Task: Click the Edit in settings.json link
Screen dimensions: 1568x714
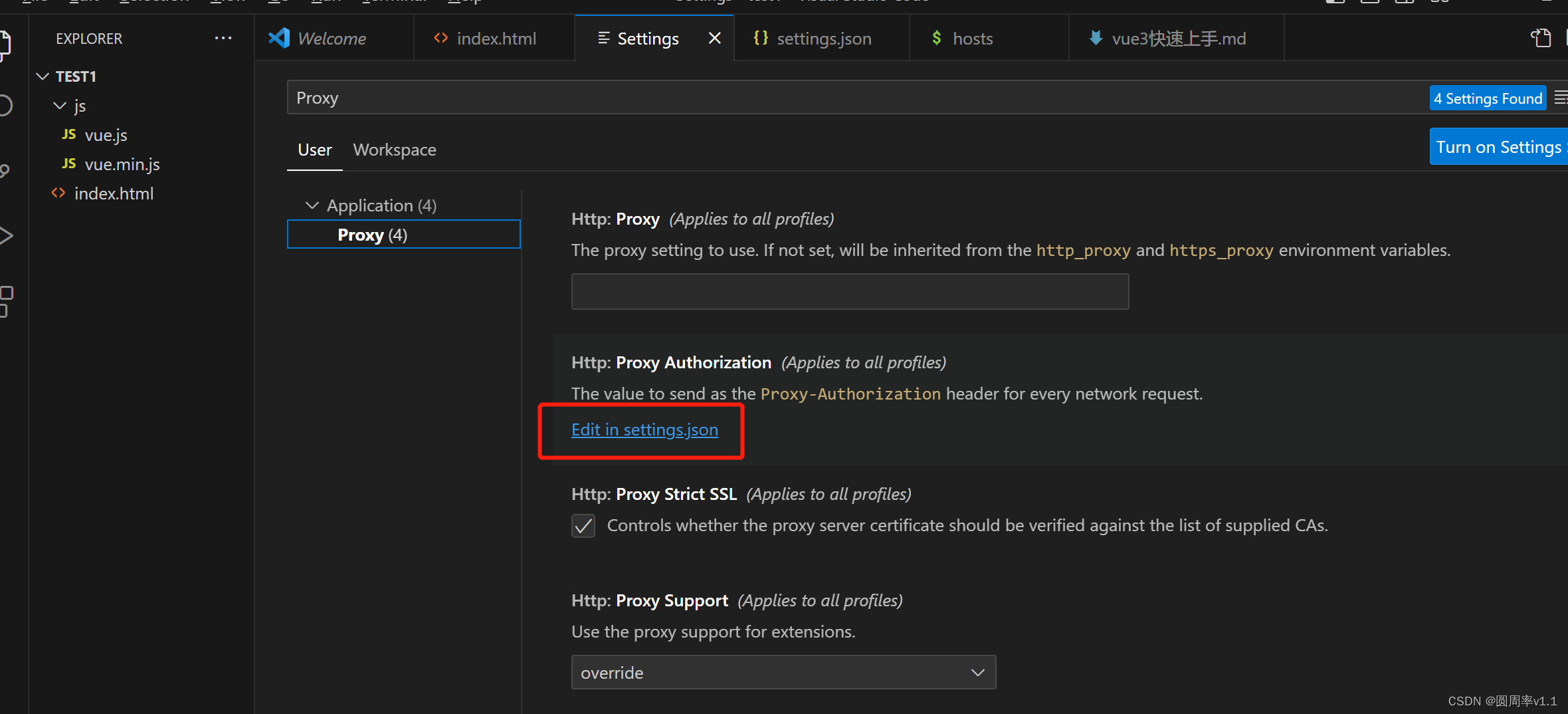Action: (x=644, y=429)
